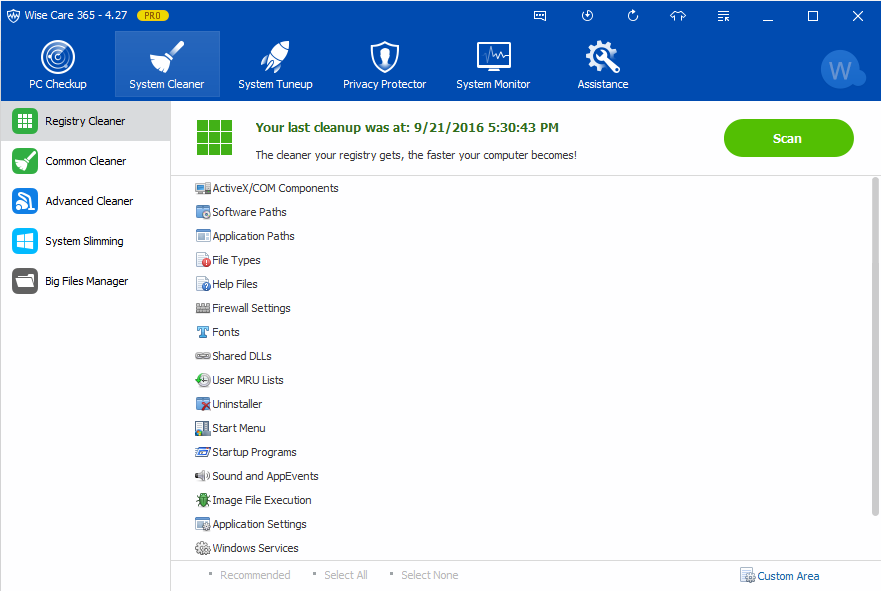Open the System Monitor icon
This screenshot has height=591, width=881.
493,57
